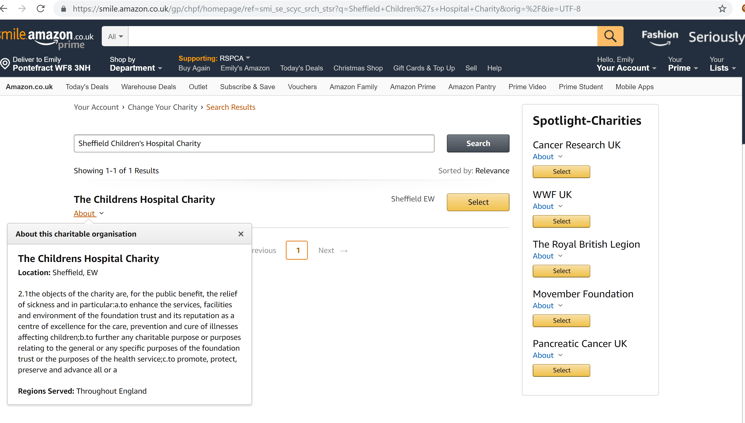The image size is (745, 423).
Task: Bookmark page with the star icon
Action: click(x=722, y=9)
